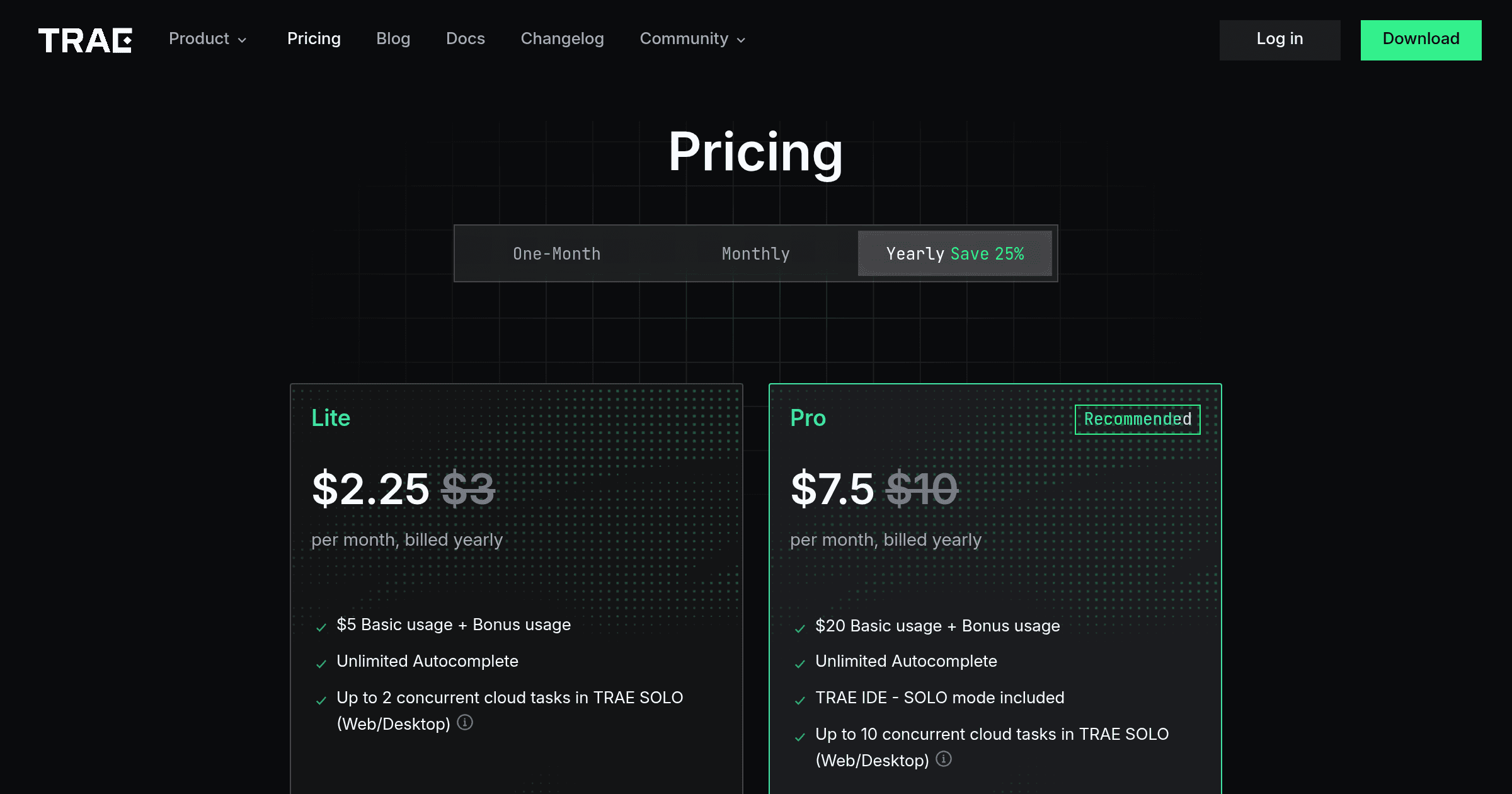Open the Docs page
This screenshot has width=1512, height=794.
466,39
